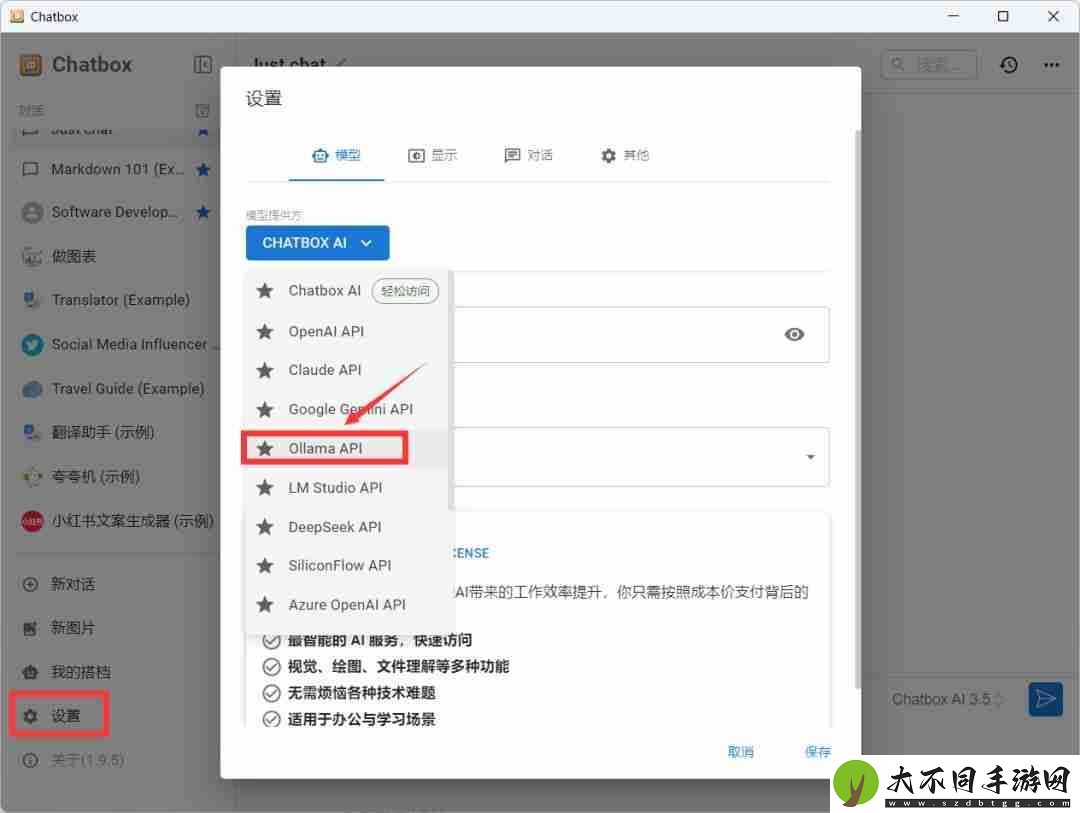Open Software Developer conversation
Screen dimensions: 1080x813
pos(114,212)
